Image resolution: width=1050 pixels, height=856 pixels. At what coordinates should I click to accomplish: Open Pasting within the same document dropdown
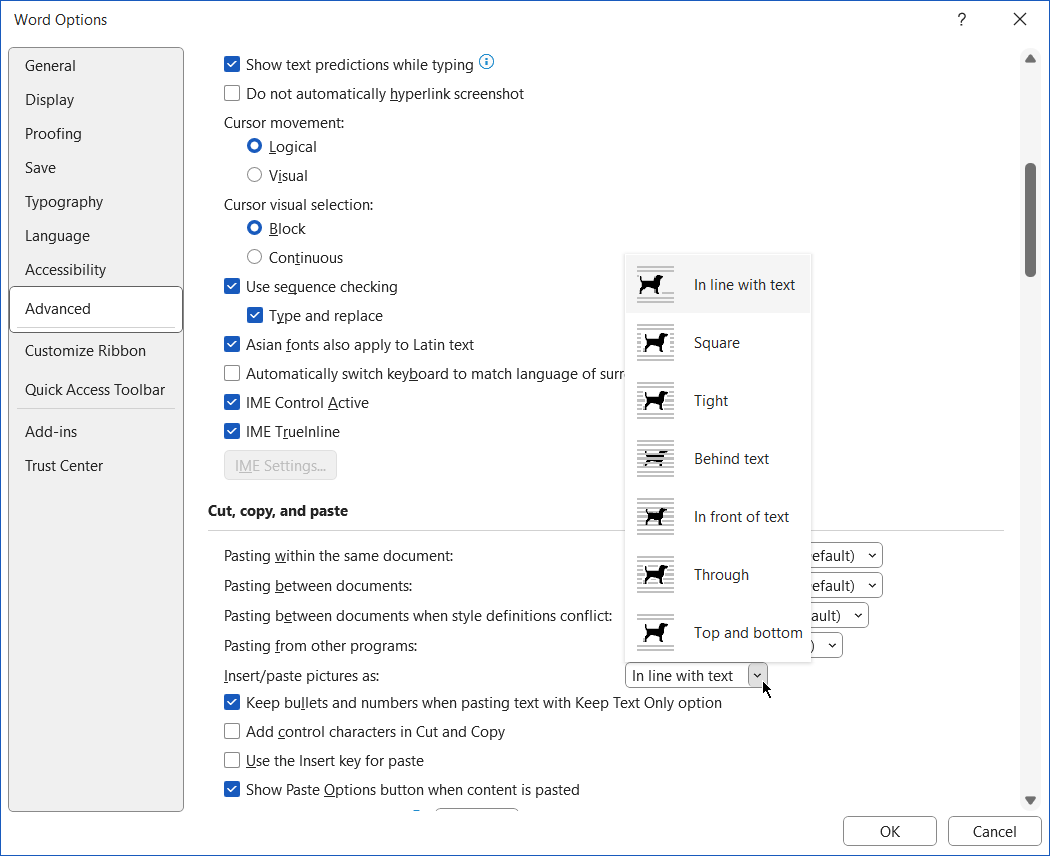[x=872, y=556]
